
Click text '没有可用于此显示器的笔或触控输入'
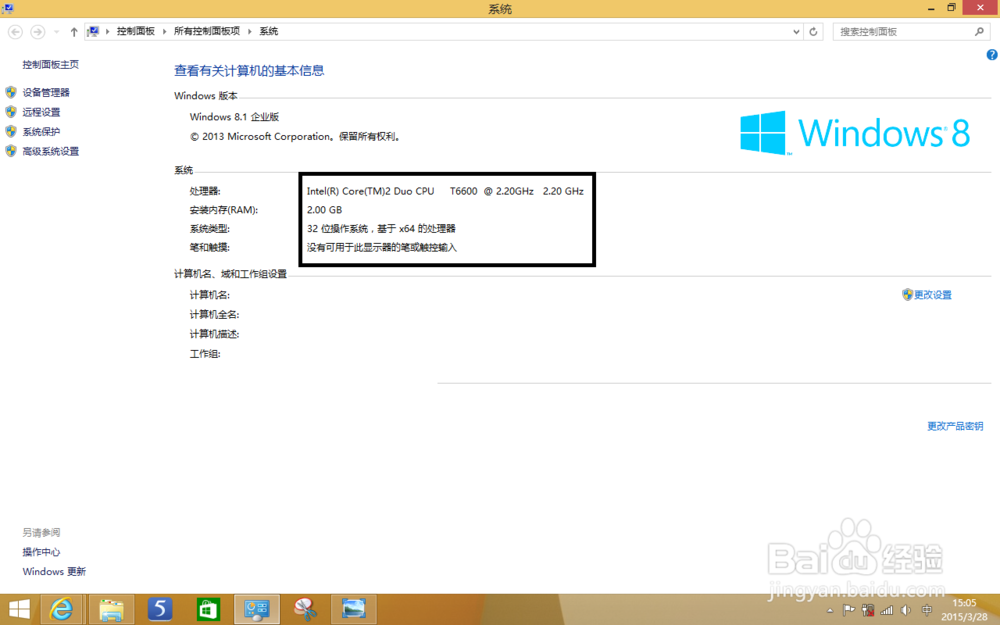pos(382,247)
